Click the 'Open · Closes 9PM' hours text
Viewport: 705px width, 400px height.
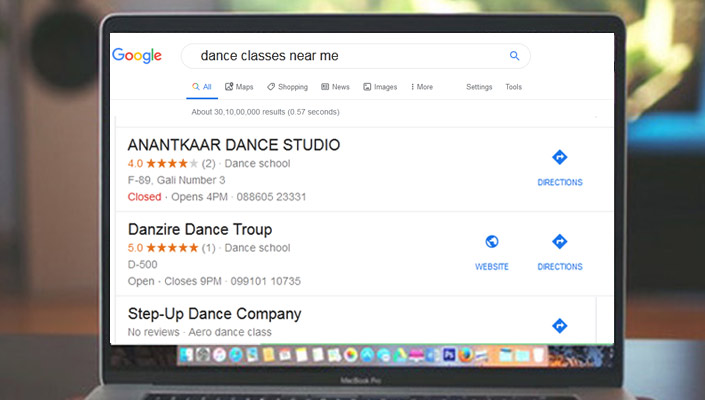pos(174,281)
